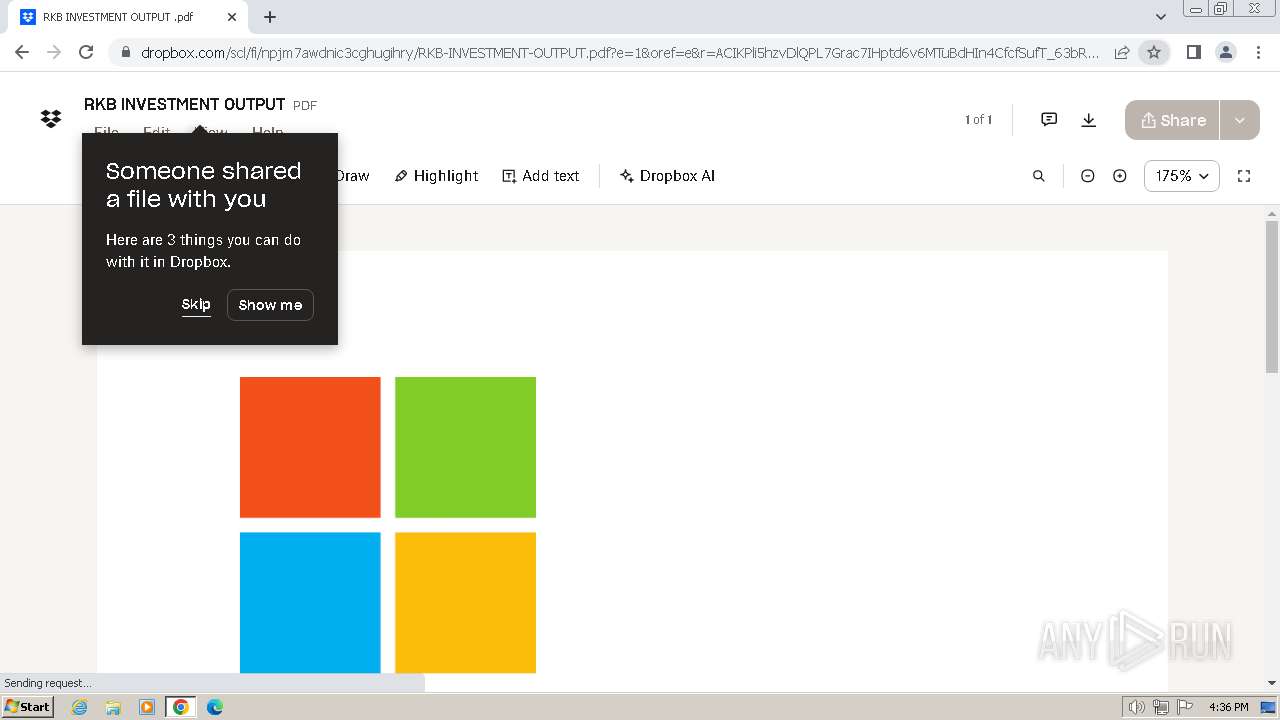The height and width of the screenshot is (720, 1280).
Task: Open the Chrome three-dot menu
Action: tap(1257, 52)
